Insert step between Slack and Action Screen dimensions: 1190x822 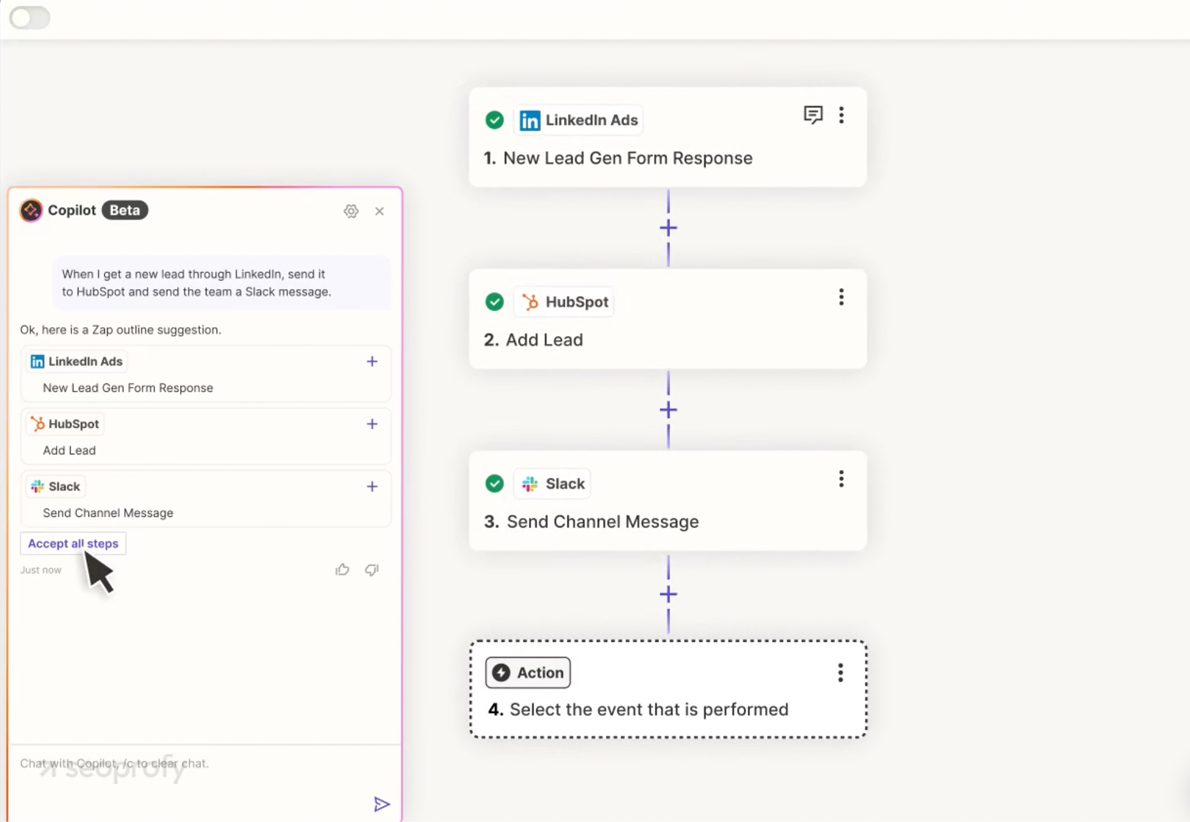tap(668, 594)
